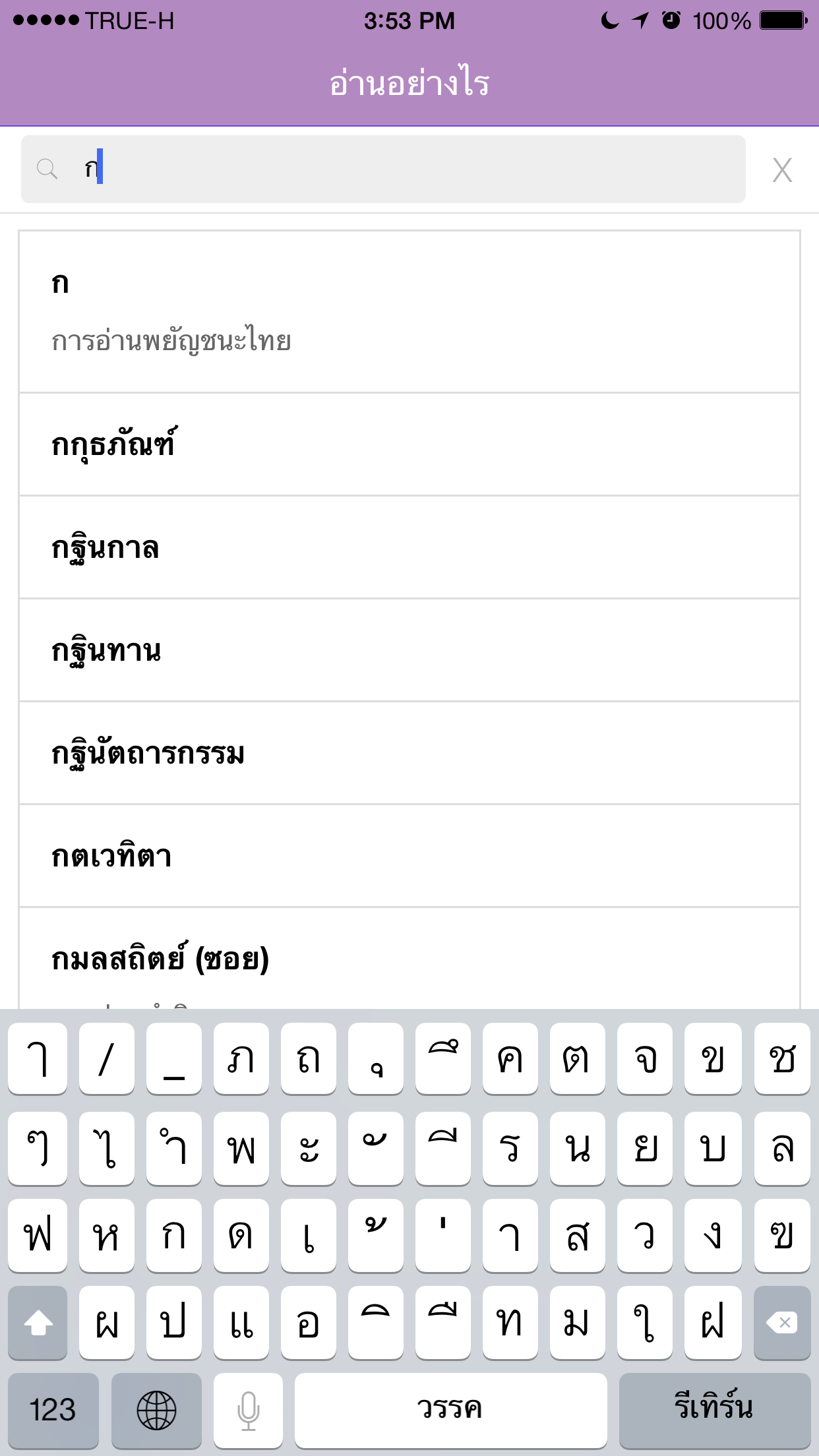The height and width of the screenshot is (1456, 819).
Task: Tap the microphone dictation icon
Action: (249, 1410)
